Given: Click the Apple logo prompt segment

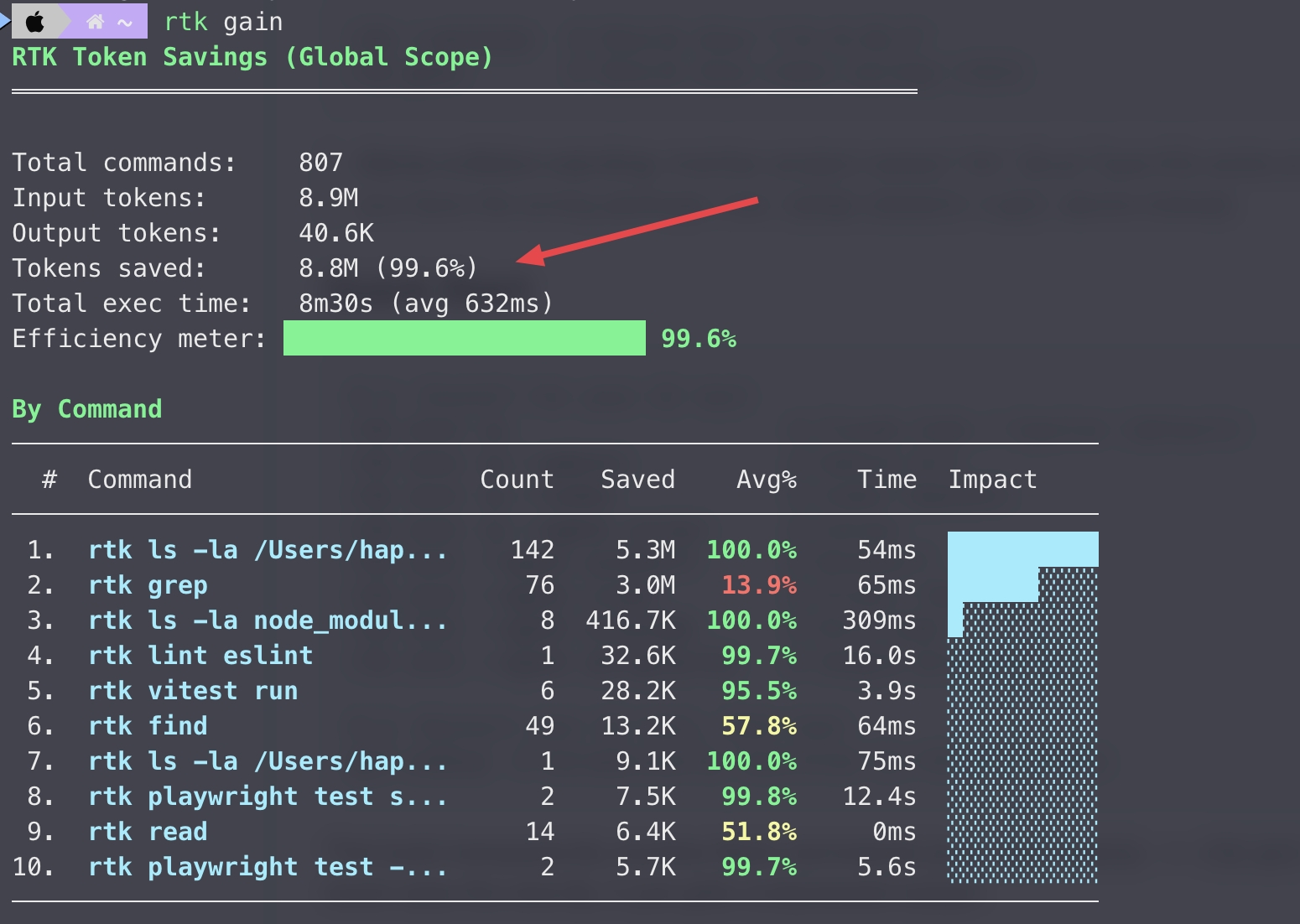Looking at the screenshot, I should pyautogui.click(x=35, y=22).
